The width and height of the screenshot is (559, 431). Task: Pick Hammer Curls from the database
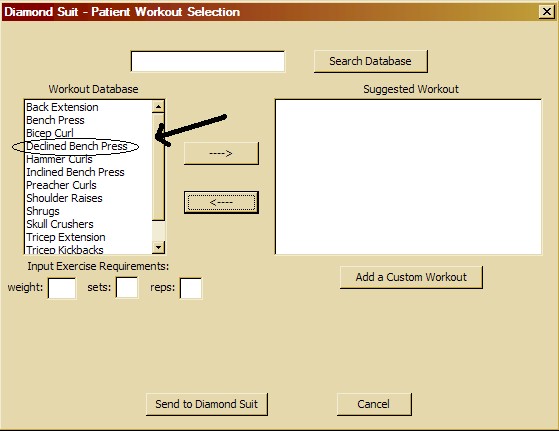point(89,159)
